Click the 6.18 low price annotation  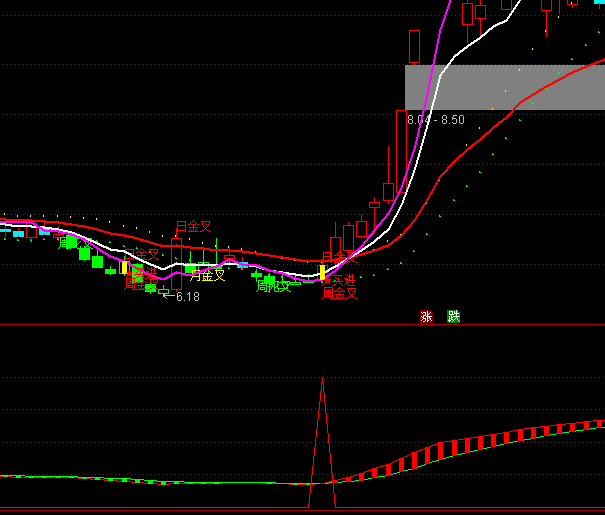tap(187, 297)
